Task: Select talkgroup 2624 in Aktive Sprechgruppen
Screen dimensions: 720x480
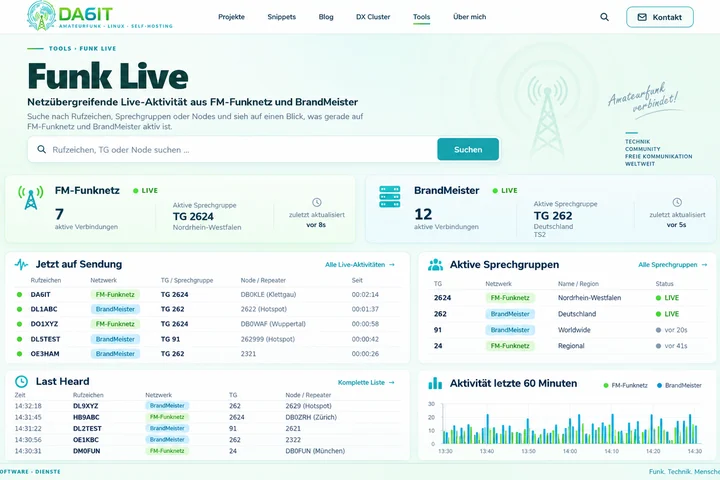Action: pos(442,298)
